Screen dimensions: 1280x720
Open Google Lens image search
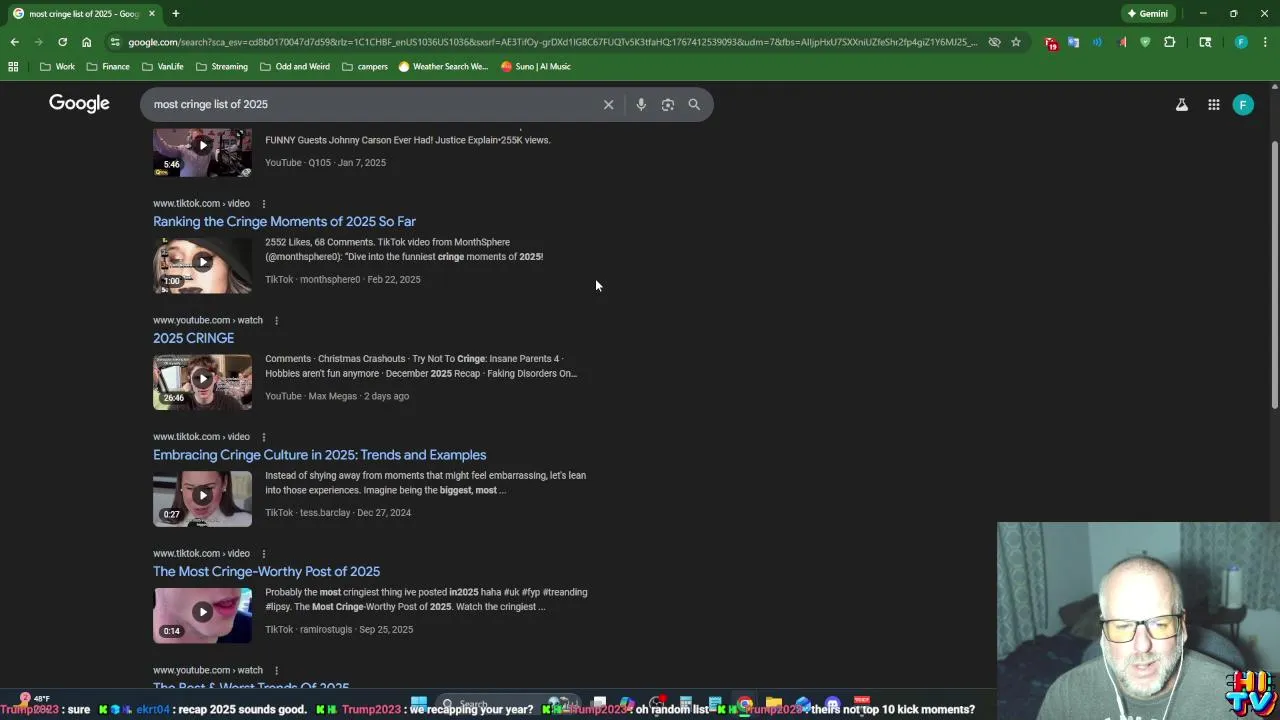668,104
